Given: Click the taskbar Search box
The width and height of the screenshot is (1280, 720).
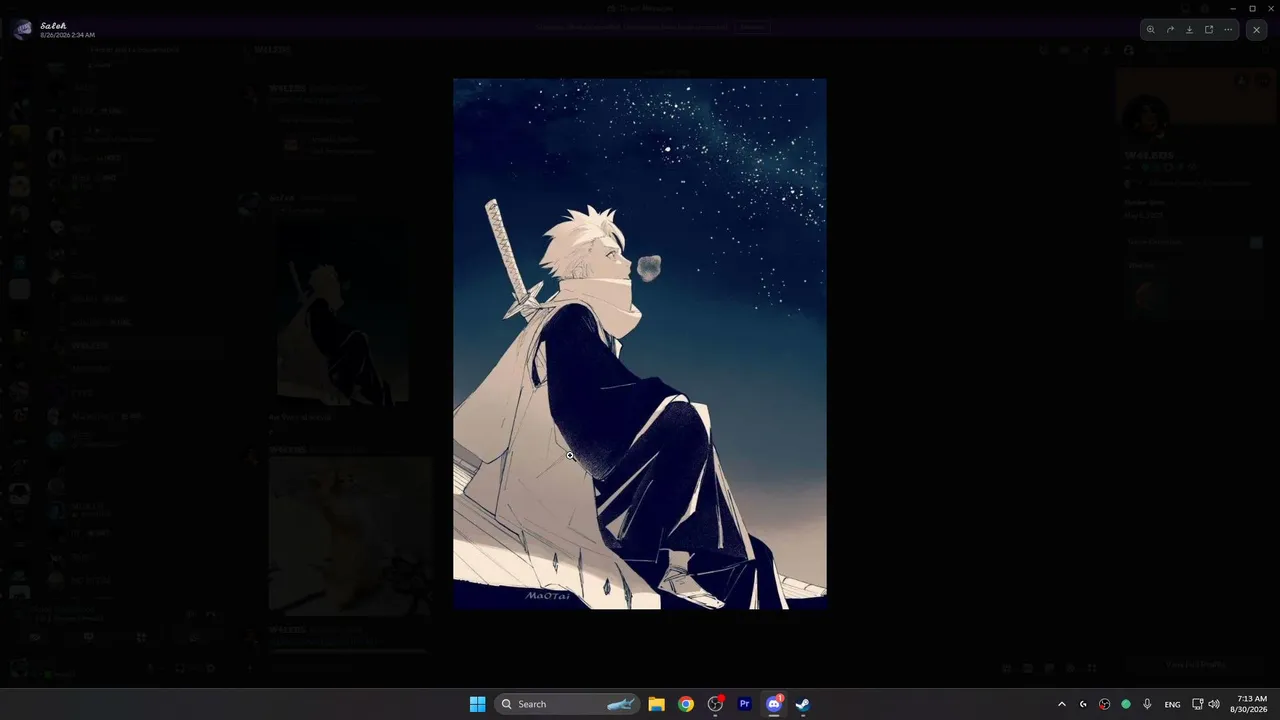Looking at the screenshot, I should pos(568,704).
